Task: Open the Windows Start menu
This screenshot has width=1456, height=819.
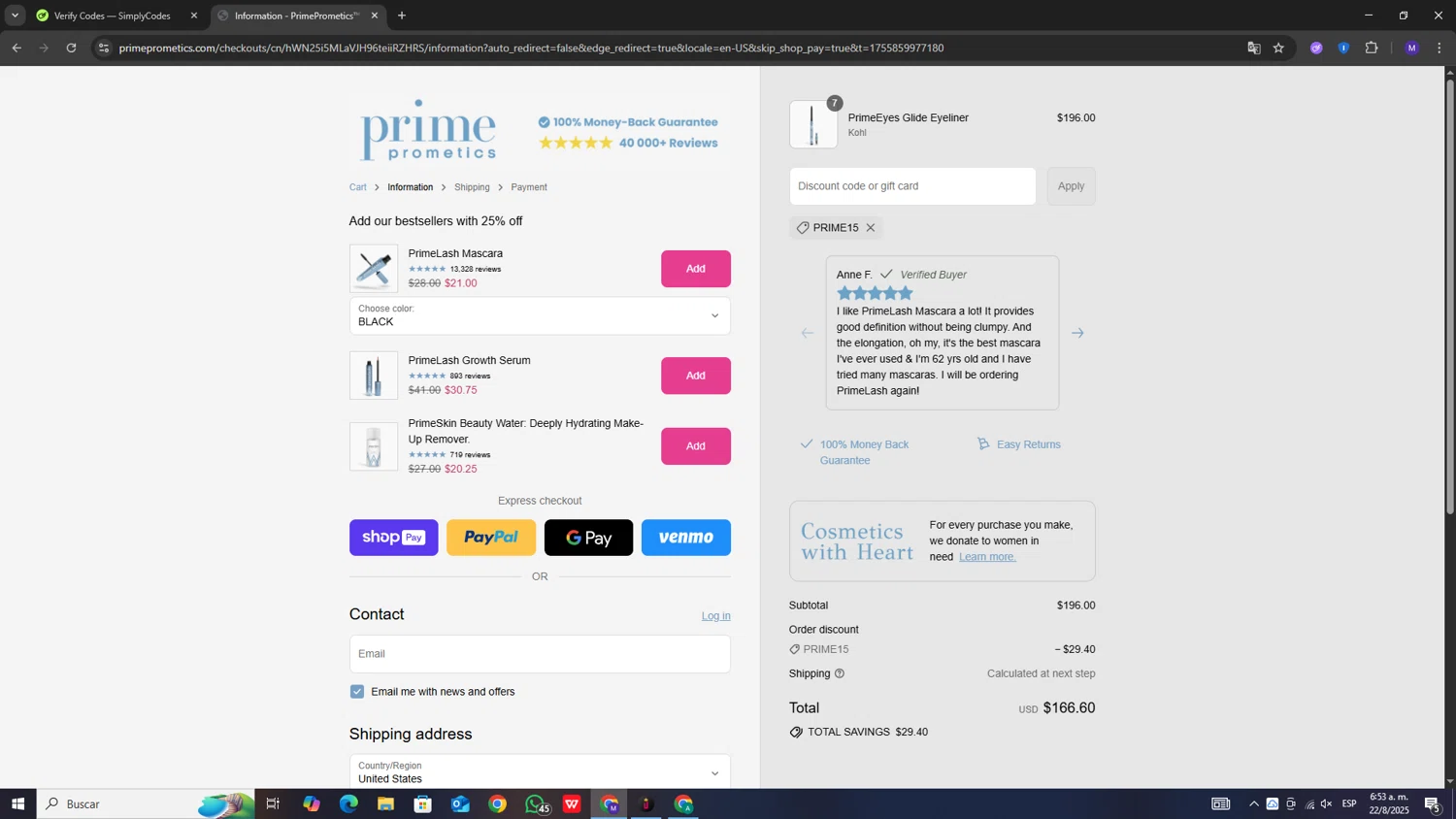Action: coord(17,803)
